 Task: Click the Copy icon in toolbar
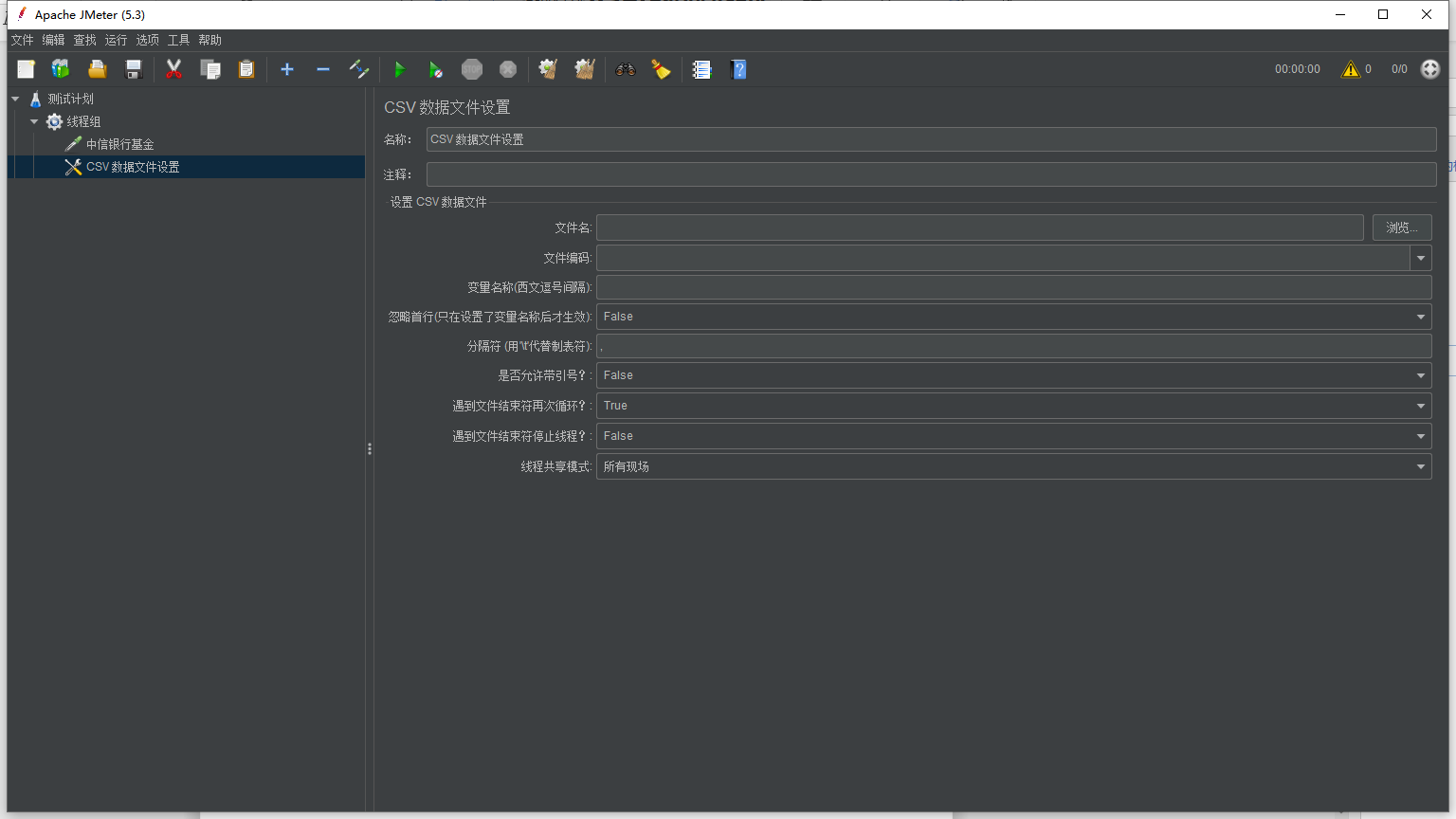(x=210, y=69)
